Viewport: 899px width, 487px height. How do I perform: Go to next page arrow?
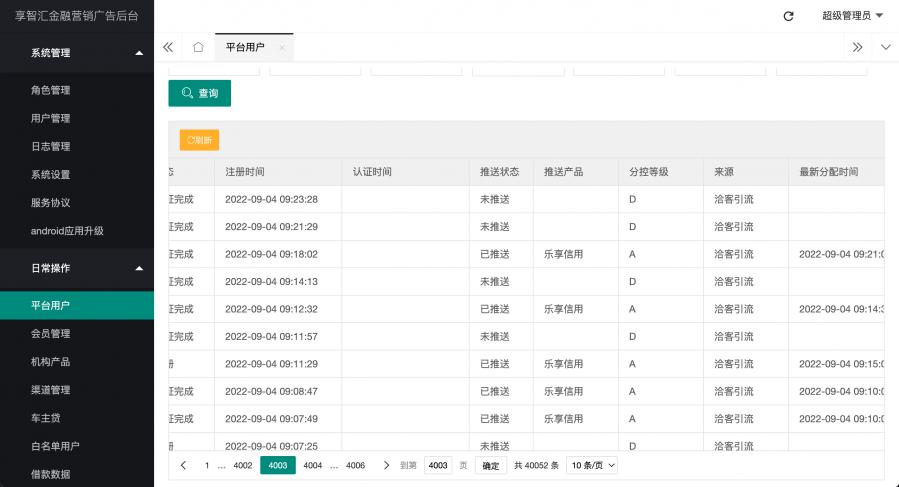(x=386, y=465)
